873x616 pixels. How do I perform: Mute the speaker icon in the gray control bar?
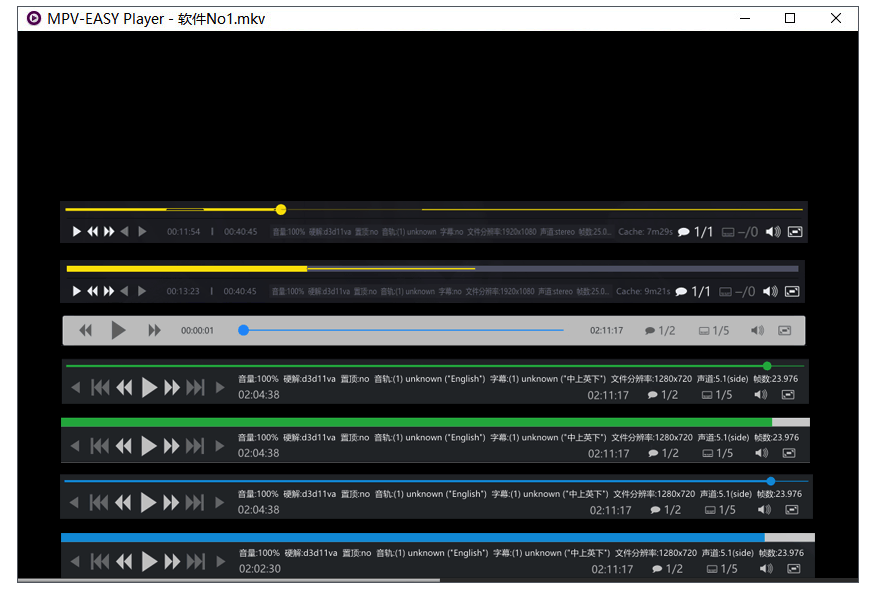click(x=757, y=331)
